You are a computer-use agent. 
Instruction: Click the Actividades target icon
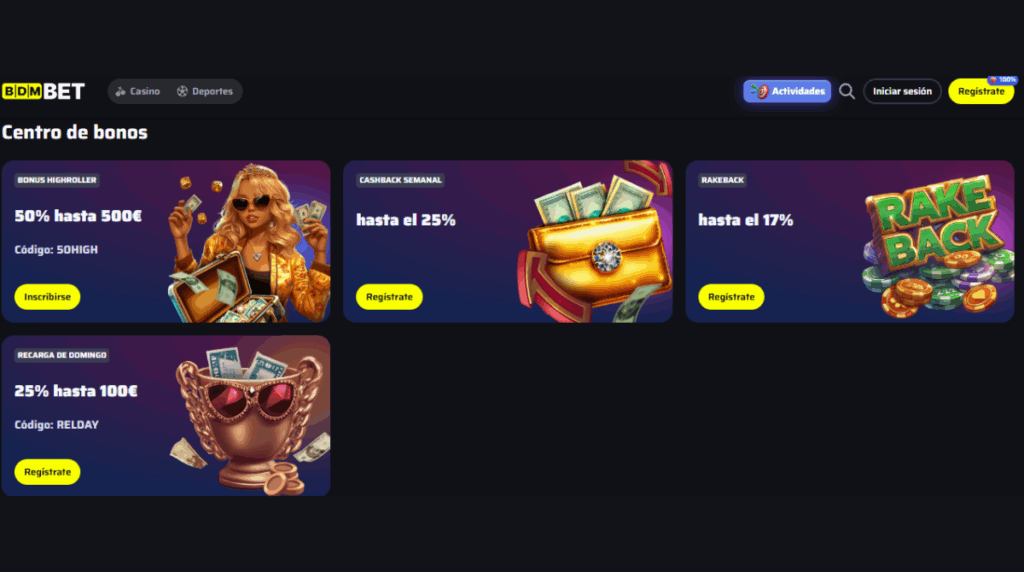tap(760, 91)
